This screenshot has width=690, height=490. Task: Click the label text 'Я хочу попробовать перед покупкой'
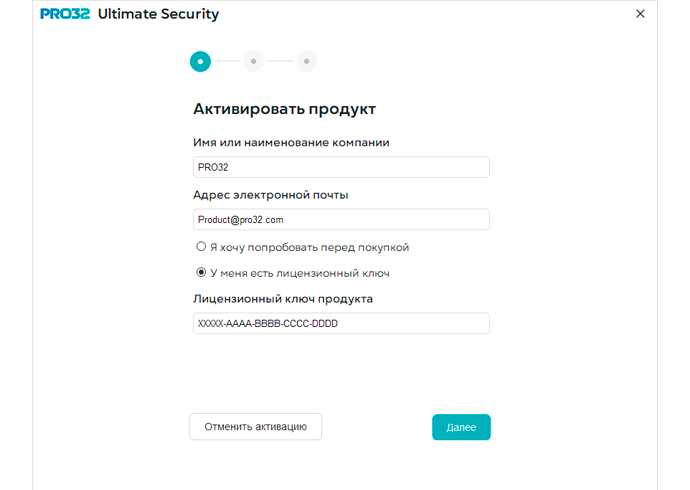coord(310,248)
